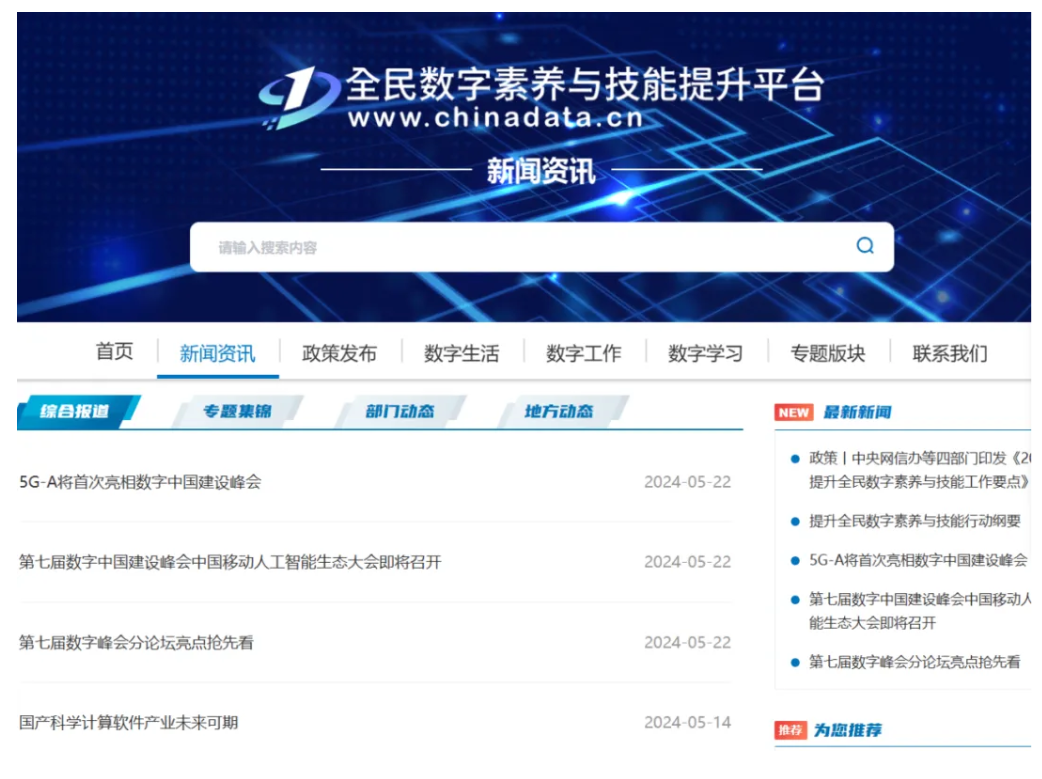Open the 专题版块 menu item
The height and width of the screenshot is (779, 1042).
(827, 353)
